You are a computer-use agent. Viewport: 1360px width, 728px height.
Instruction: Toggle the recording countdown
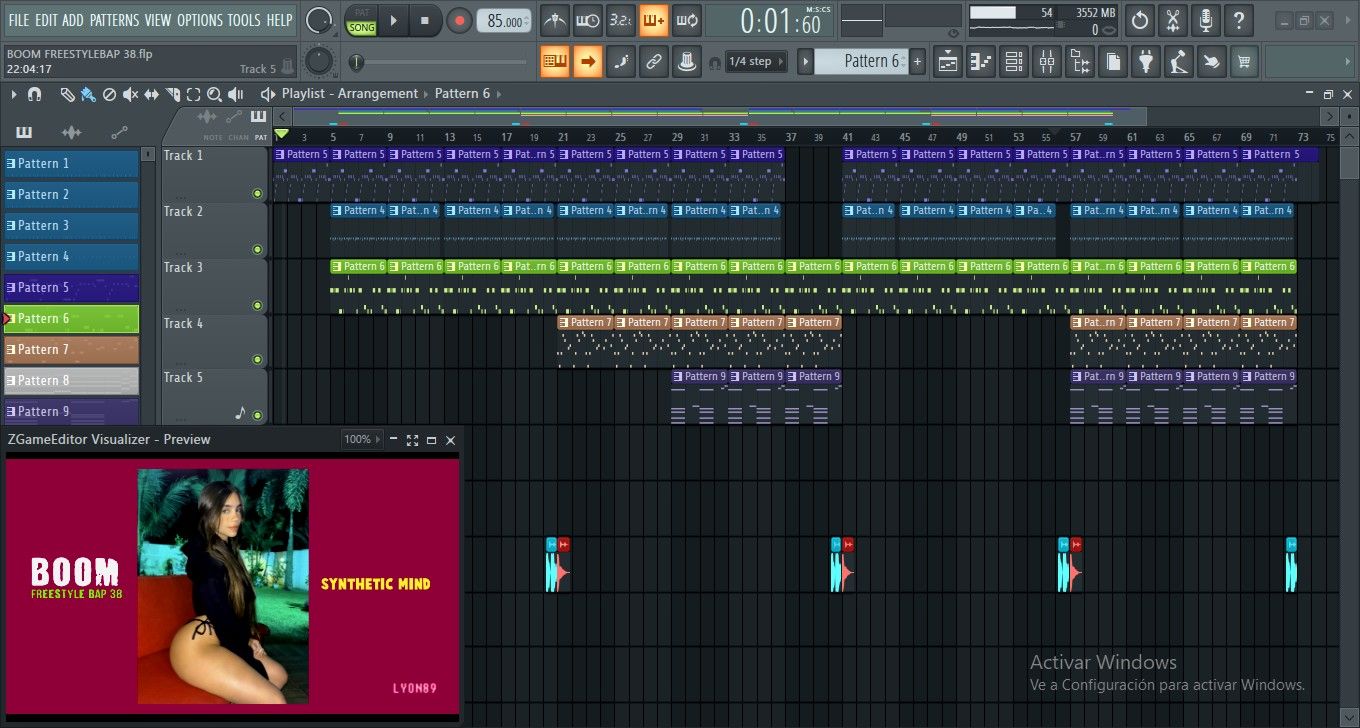(x=620, y=20)
